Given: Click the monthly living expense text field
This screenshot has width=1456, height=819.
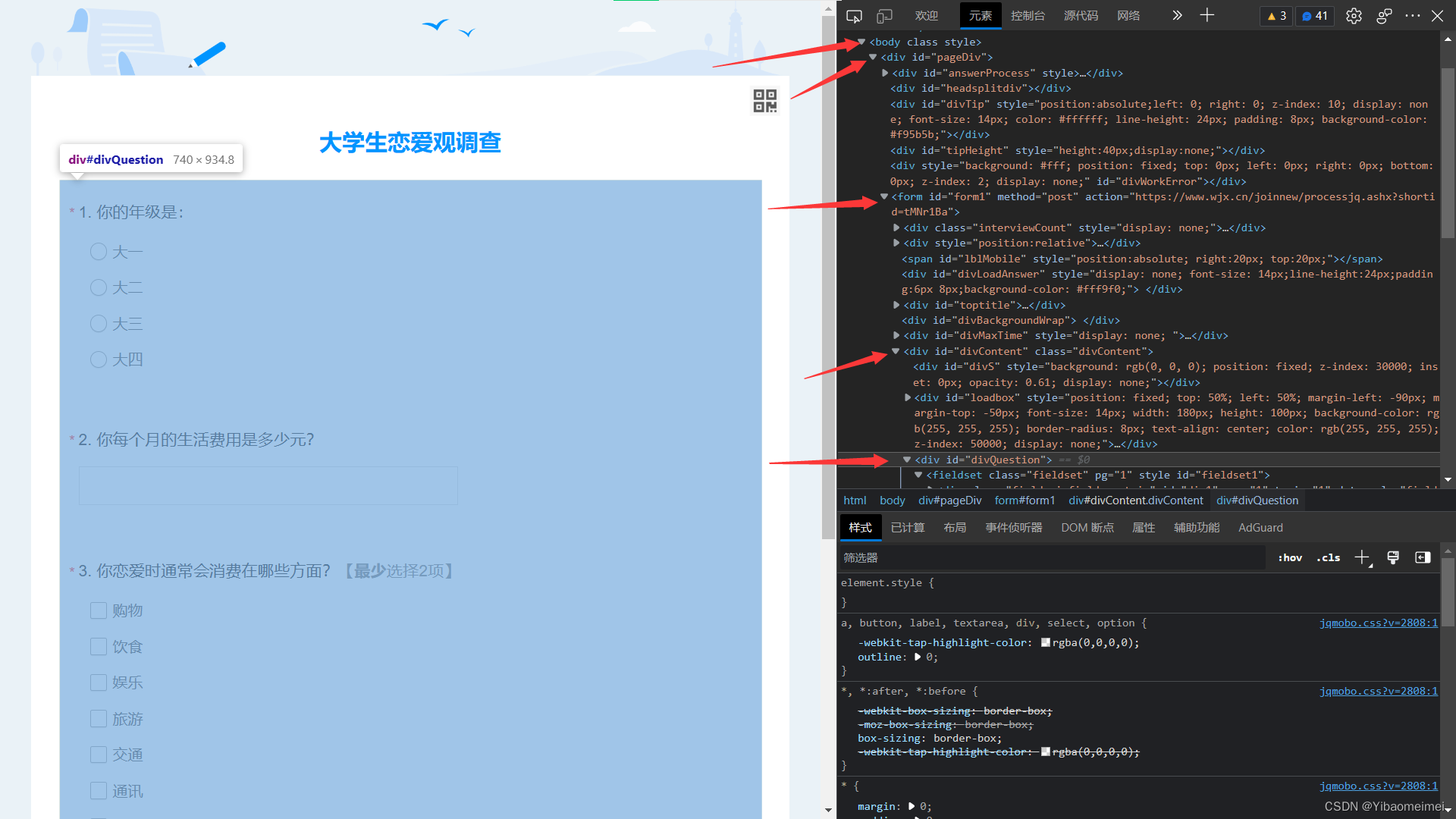Looking at the screenshot, I should [x=268, y=485].
